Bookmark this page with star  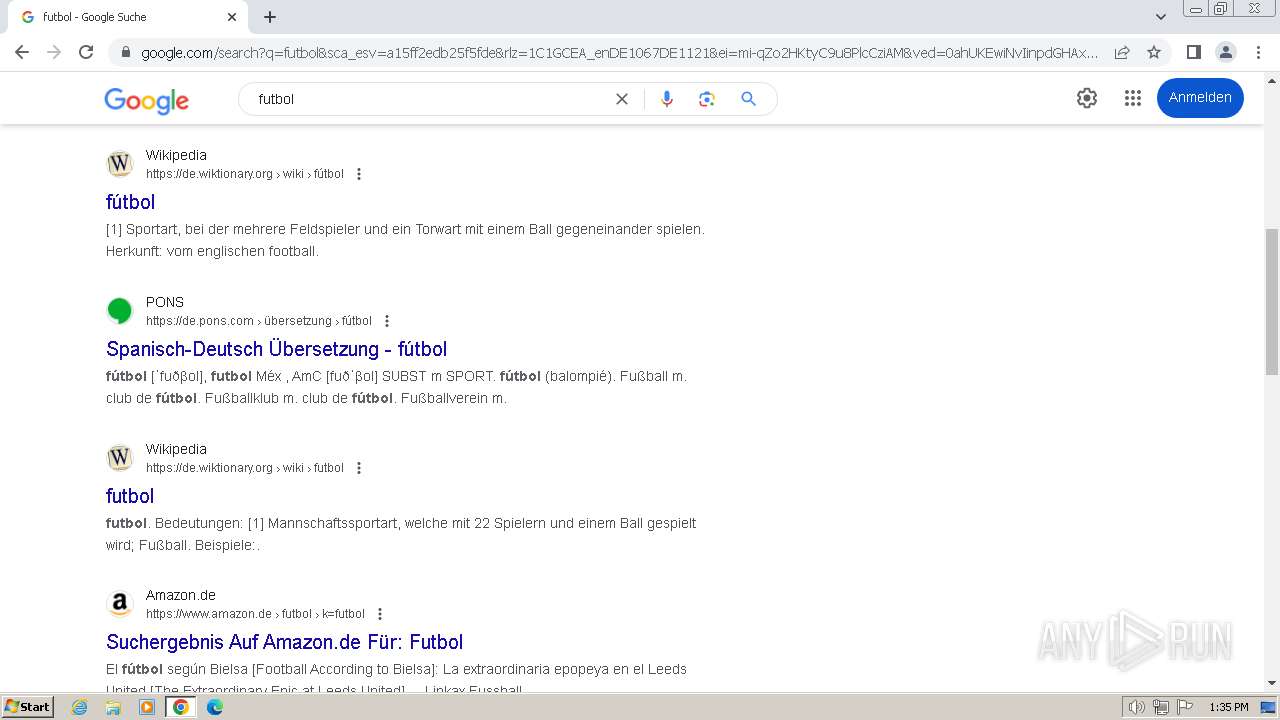[x=1154, y=52]
